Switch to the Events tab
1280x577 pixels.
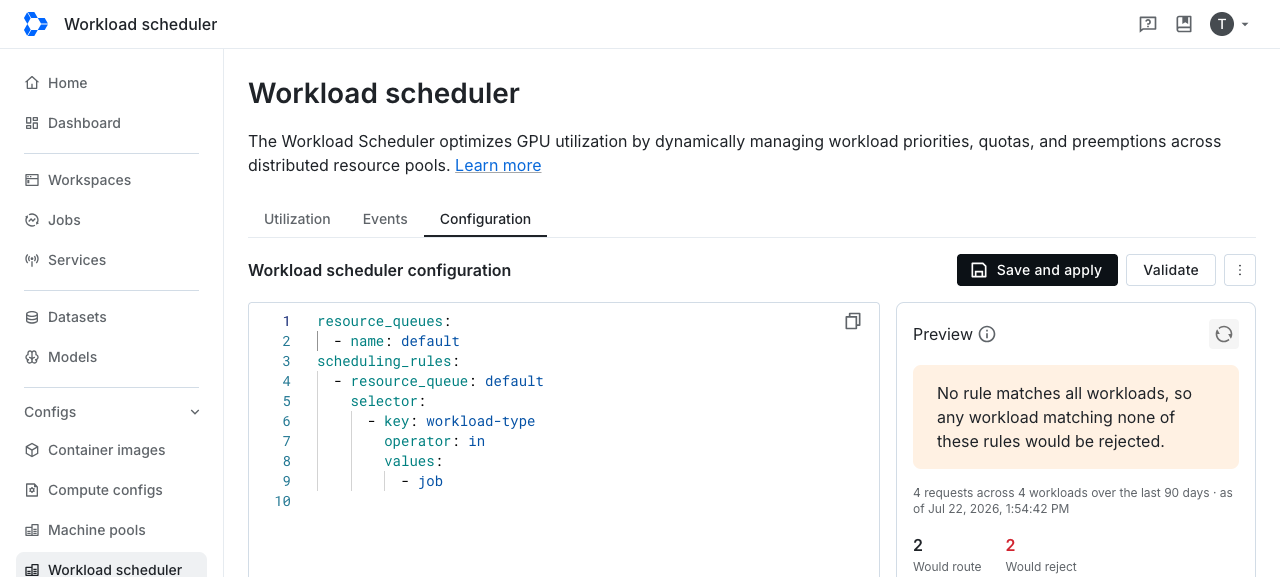click(x=385, y=219)
